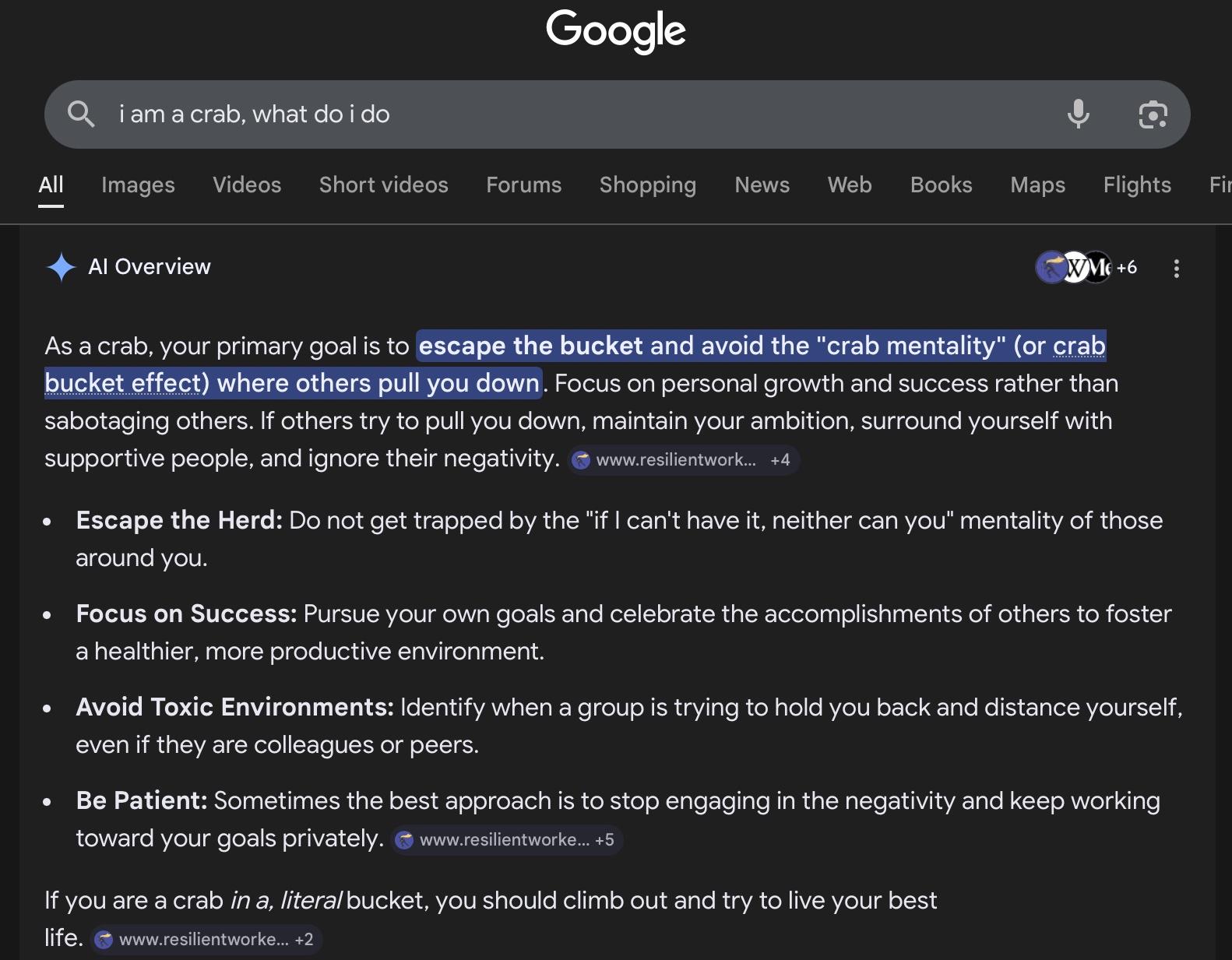Open the Short videos tab
The image size is (1232, 960).
(383, 185)
